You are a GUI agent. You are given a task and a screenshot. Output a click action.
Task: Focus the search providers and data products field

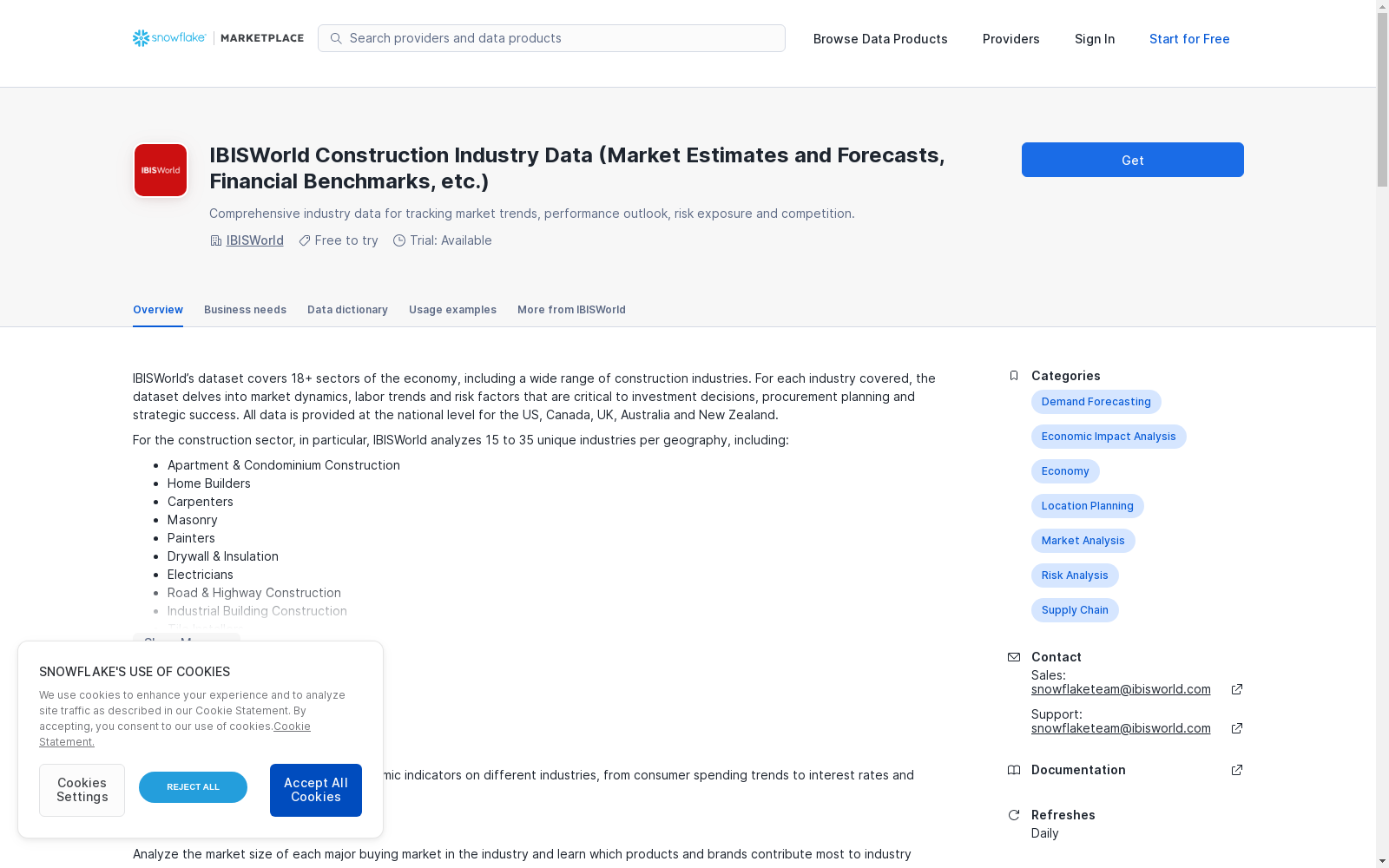tap(551, 38)
